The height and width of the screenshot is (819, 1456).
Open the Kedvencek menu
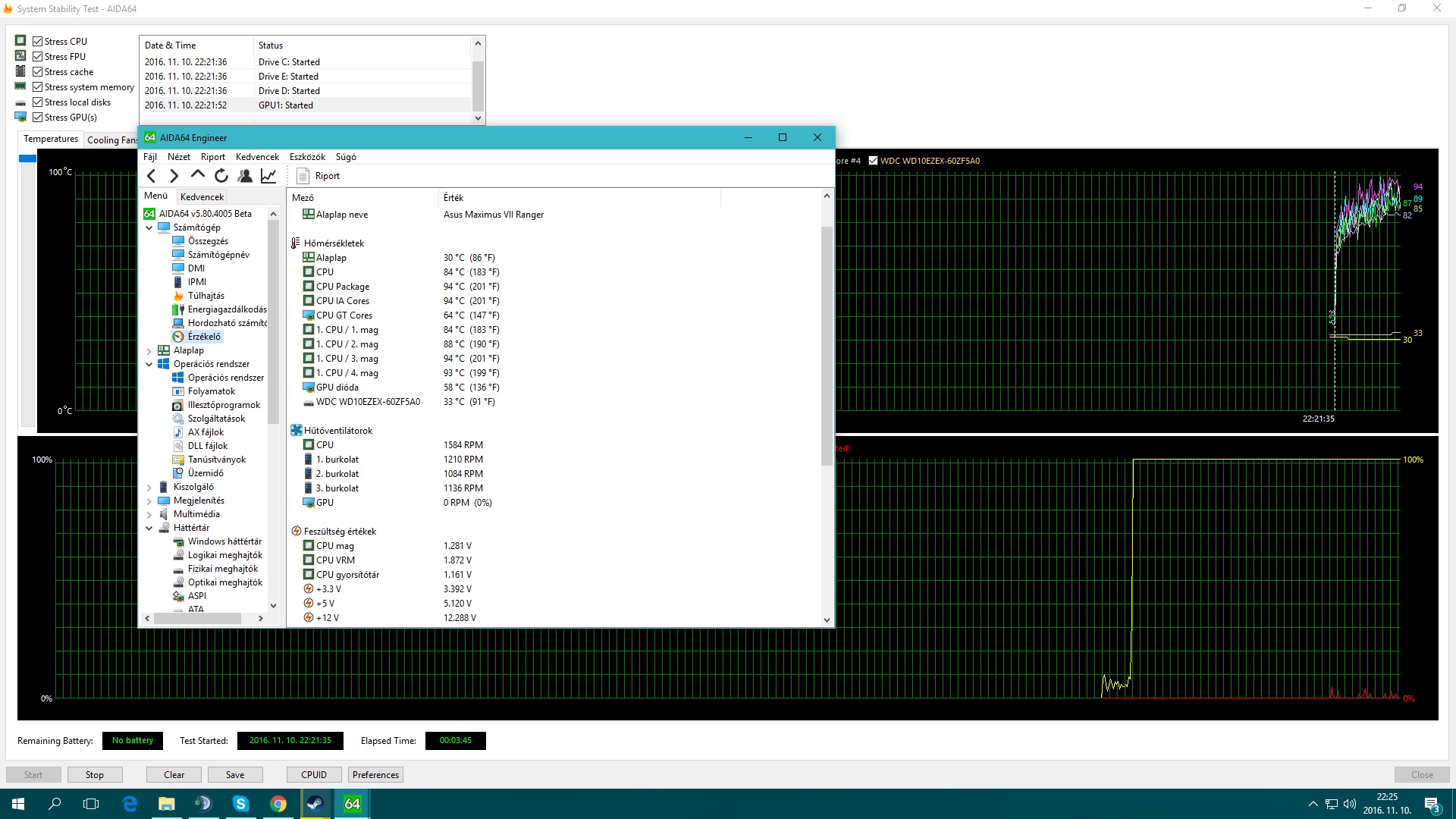(257, 157)
